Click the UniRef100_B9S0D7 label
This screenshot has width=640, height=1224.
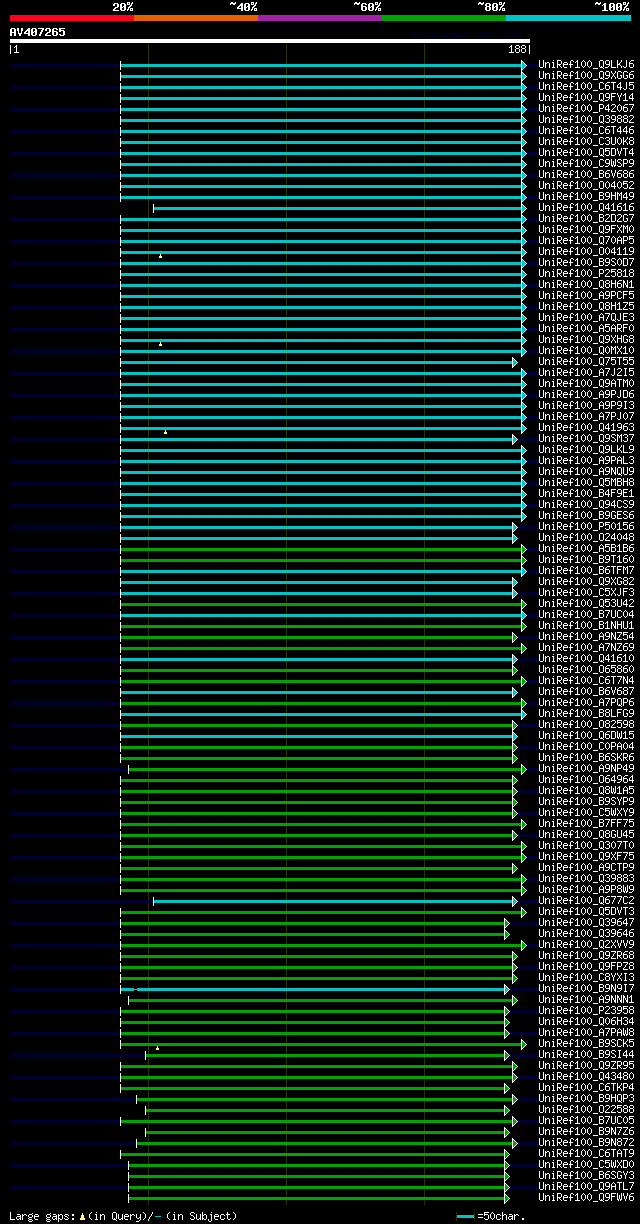tap(586, 263)
